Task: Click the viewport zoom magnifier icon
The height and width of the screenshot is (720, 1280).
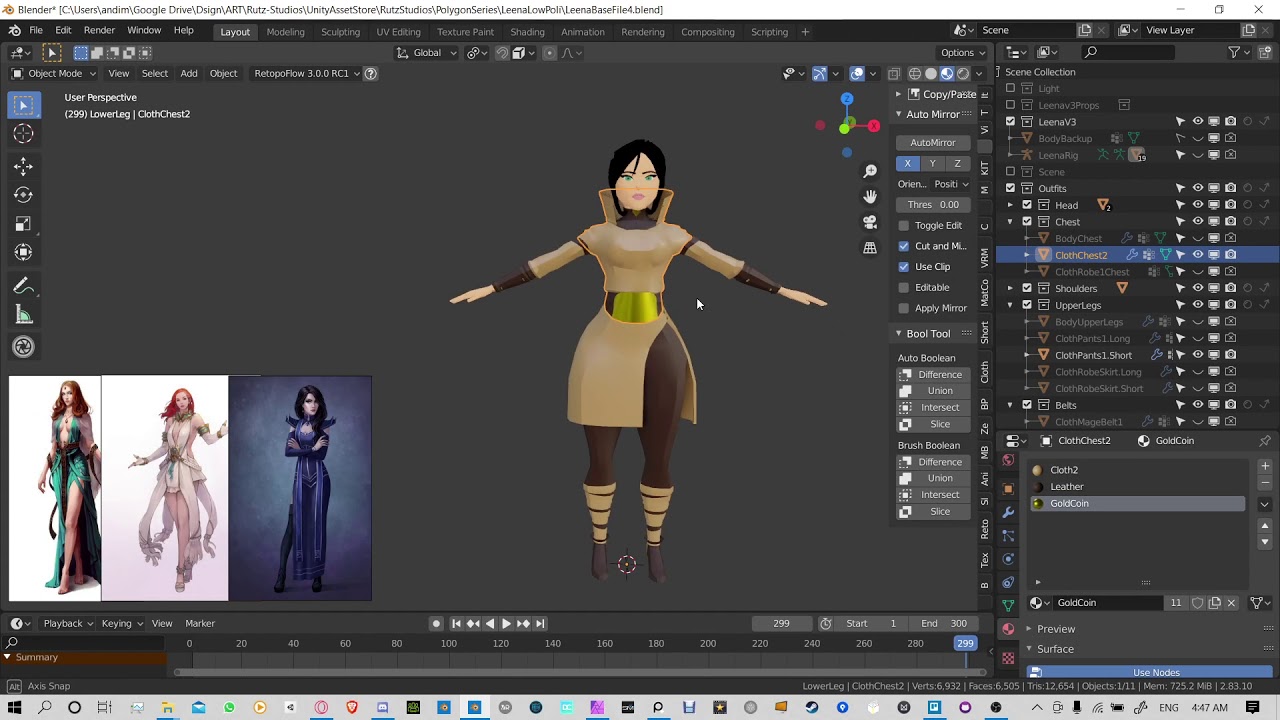Action: pyautogui.click(x=870, y=171)
